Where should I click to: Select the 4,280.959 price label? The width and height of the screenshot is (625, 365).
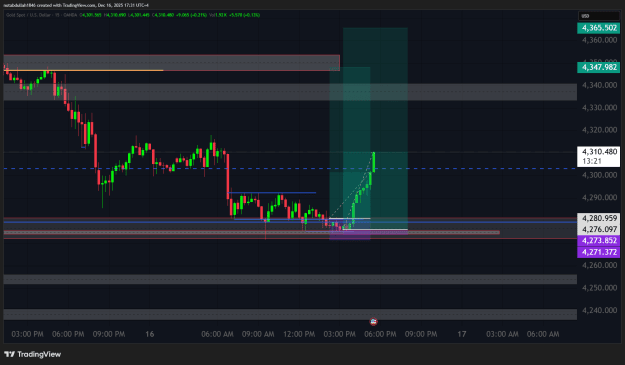click(x=598, y=218)
